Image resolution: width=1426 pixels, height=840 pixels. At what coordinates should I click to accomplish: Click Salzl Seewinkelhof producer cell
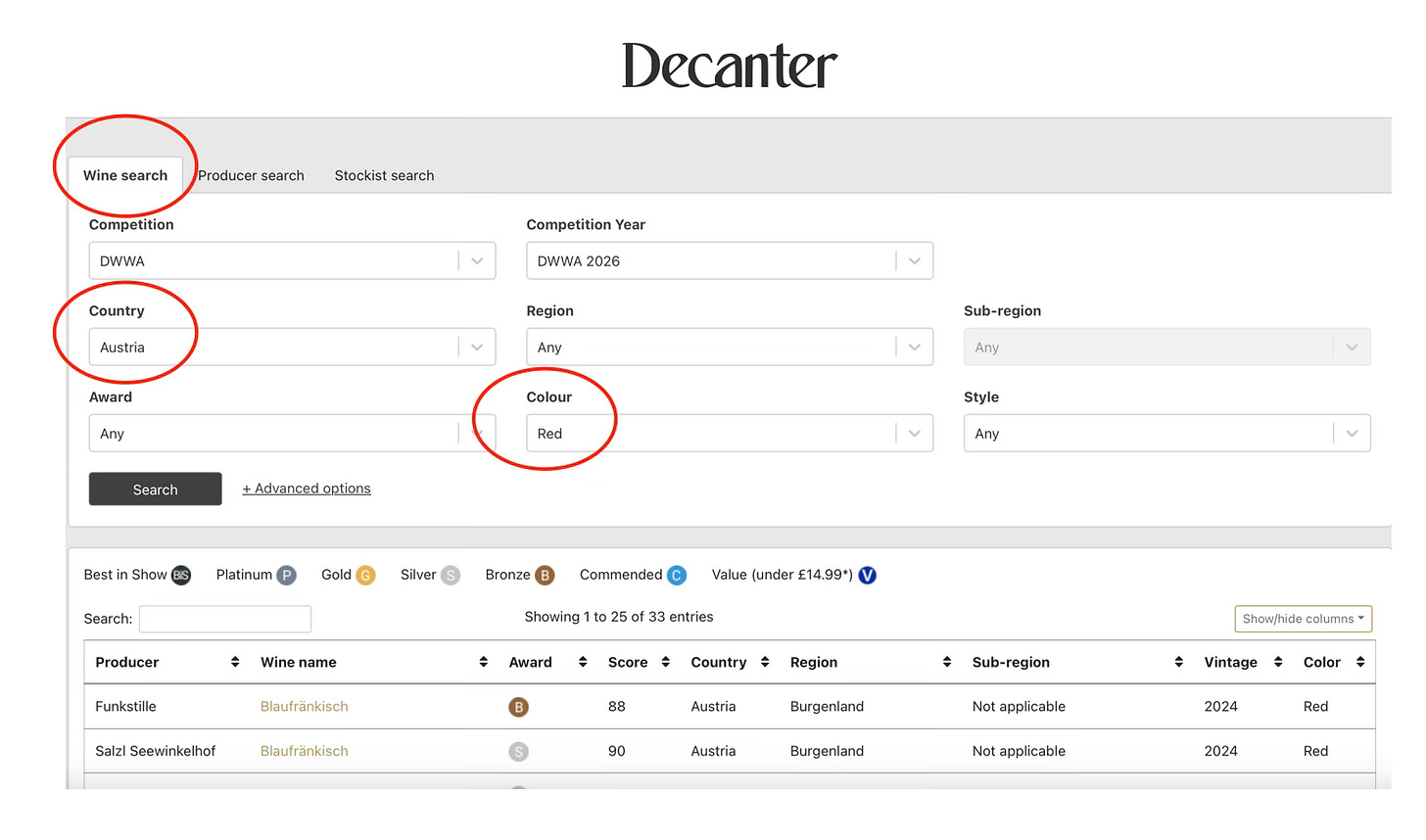pos(156,752)
